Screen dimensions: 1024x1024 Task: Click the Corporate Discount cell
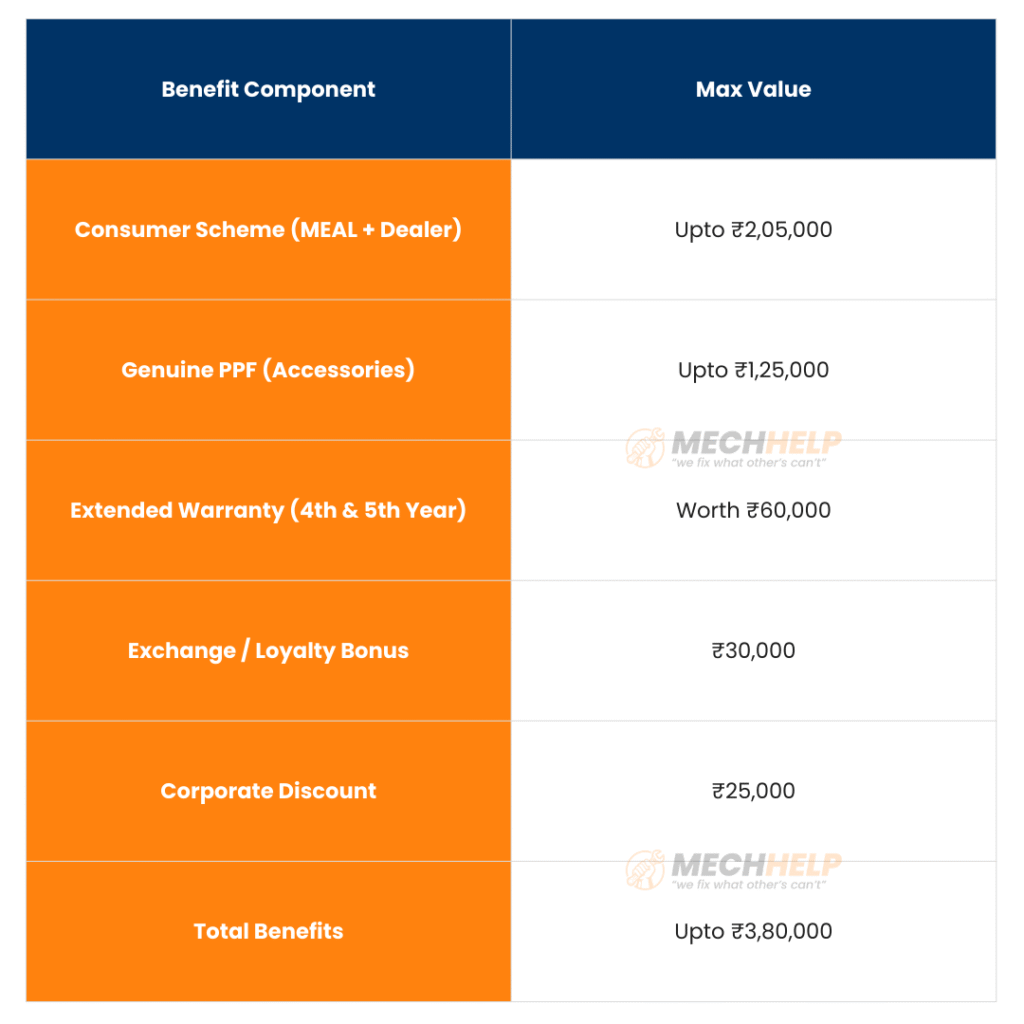click(x=268, y=791)
